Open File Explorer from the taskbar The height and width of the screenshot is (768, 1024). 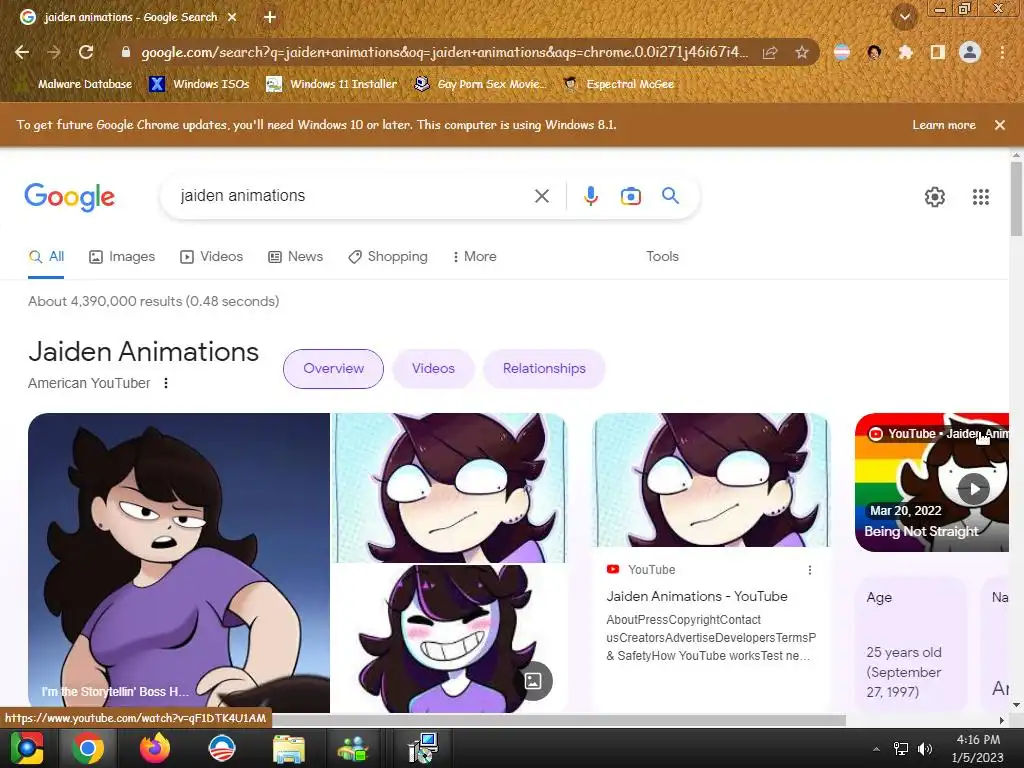289,748
